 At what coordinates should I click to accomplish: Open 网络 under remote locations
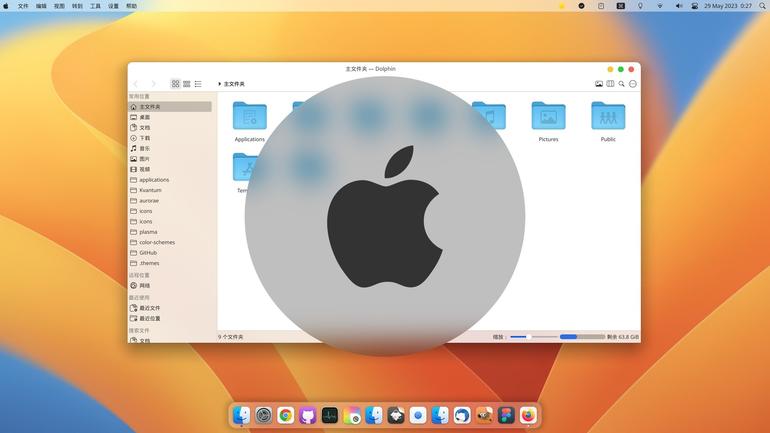[170, 285]
